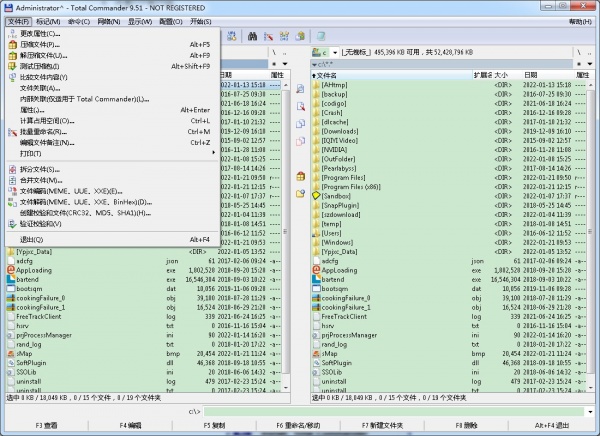Expand the Print submenu arrow
Screen dimensions: 600x436
[x=213, y=153]
